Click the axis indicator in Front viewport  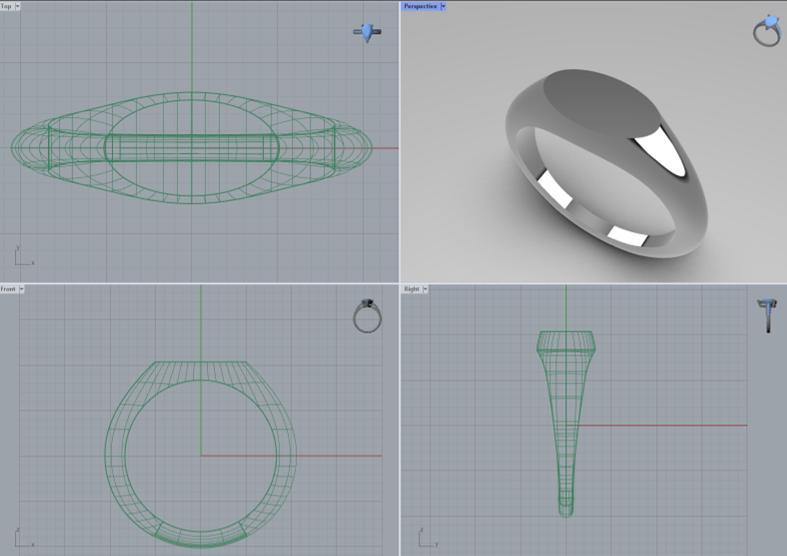click(23, 538)
